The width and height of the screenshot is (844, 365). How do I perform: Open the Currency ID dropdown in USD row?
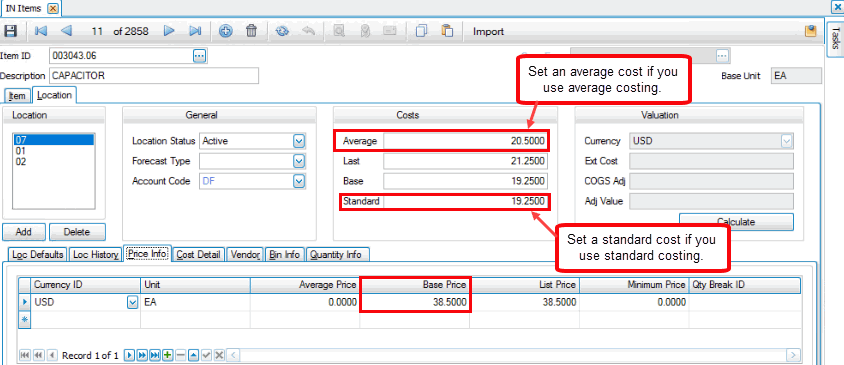coord(132,303)
